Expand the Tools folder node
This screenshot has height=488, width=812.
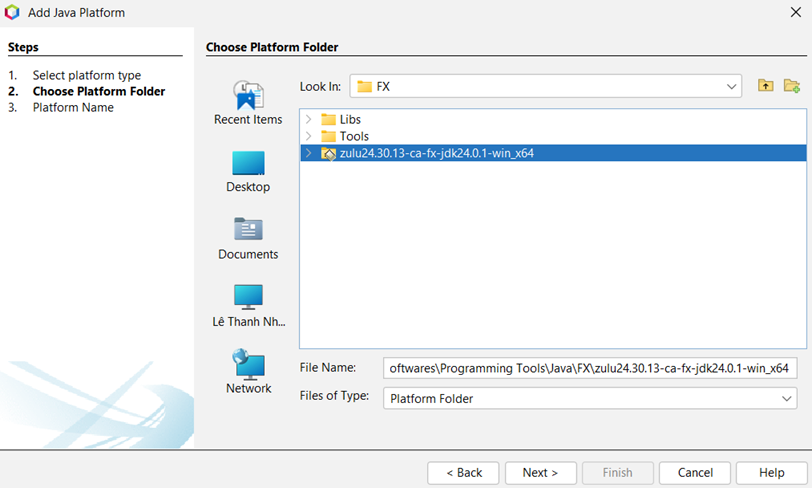pyautogui.click(x=309, y=136)
